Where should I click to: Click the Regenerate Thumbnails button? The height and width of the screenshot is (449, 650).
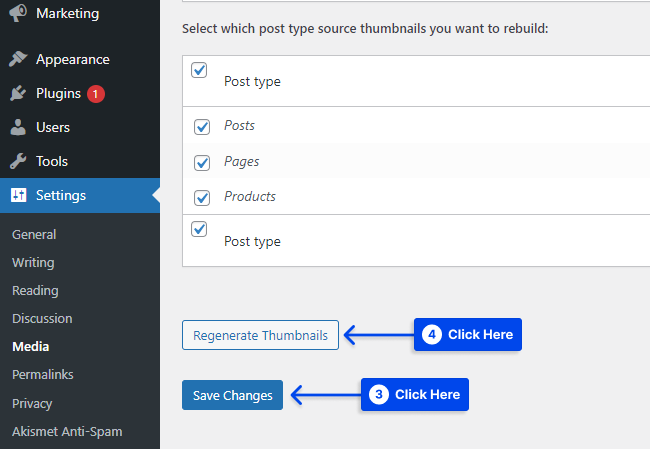tap(260, 335)
